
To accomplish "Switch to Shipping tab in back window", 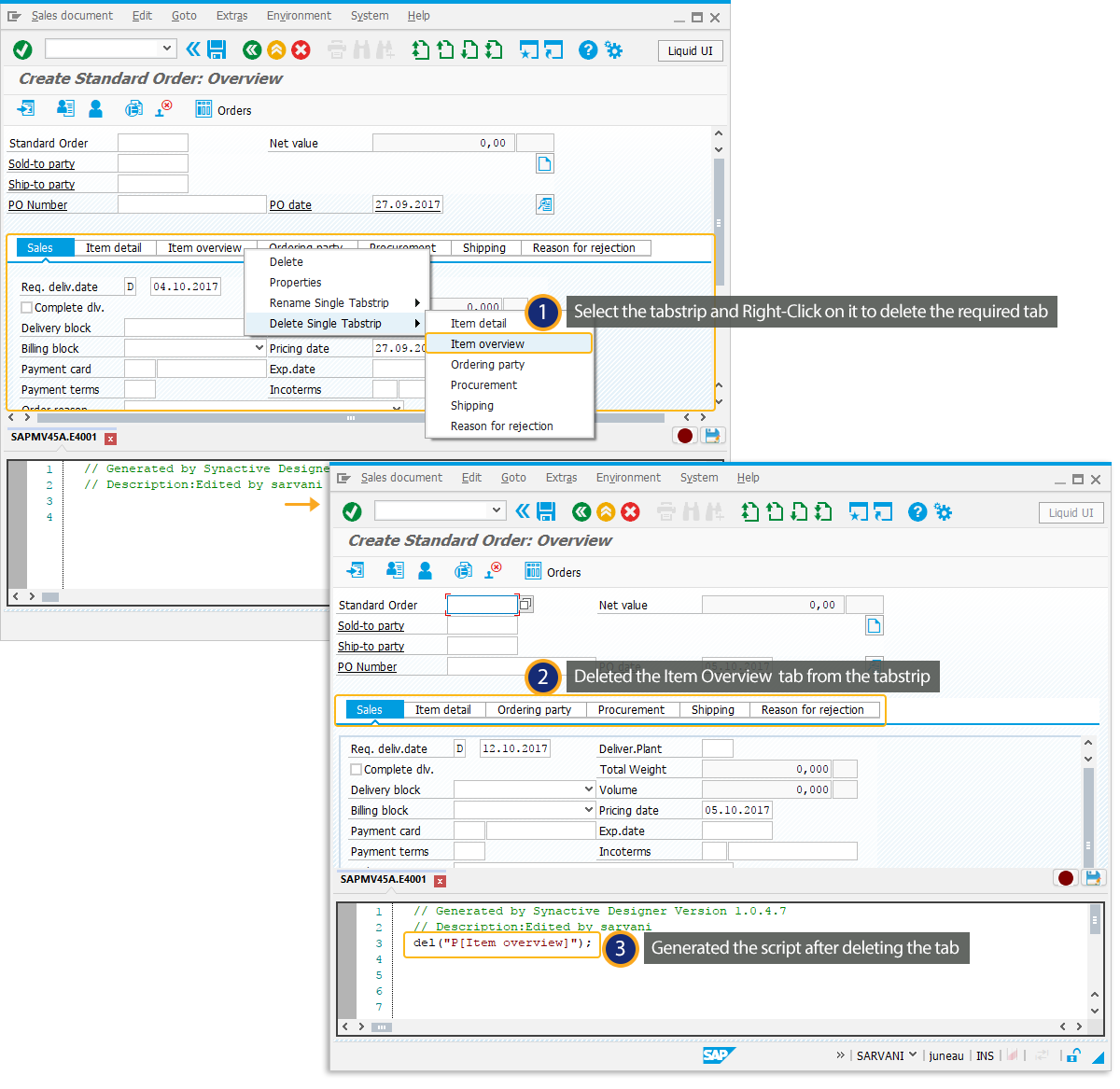I will (x=484, y=247).
